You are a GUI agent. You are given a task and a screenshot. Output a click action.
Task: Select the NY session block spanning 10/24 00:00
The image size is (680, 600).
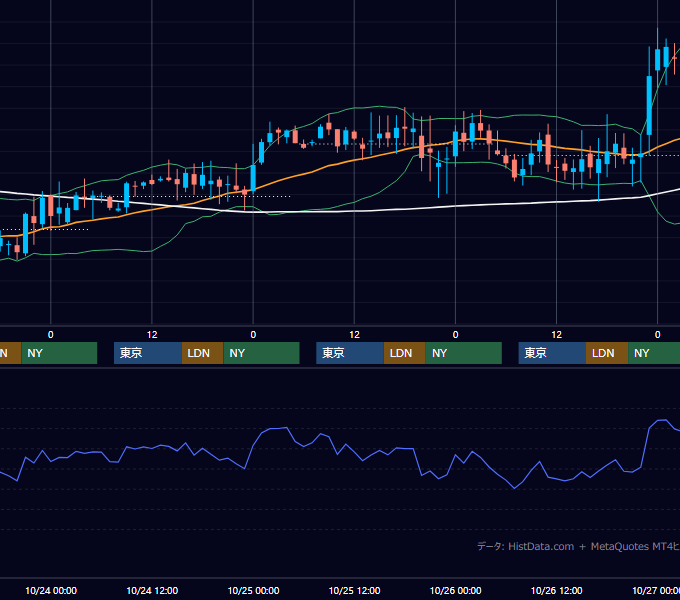59,353
